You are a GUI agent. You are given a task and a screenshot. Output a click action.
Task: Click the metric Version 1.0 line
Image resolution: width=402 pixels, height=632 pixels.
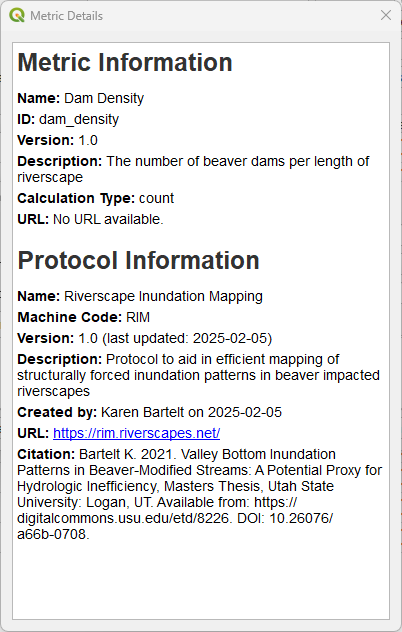tap(57, 140)
